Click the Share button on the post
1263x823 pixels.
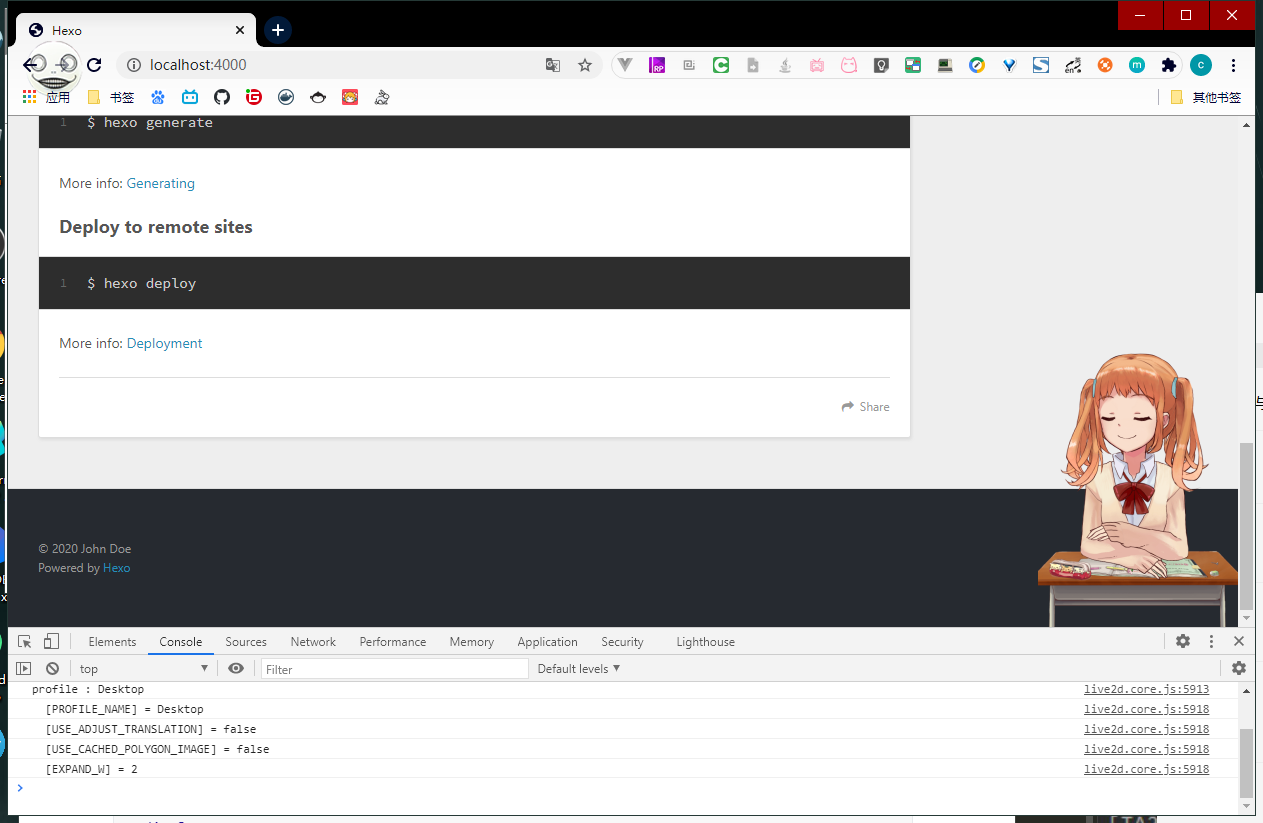tap(866, 407)
